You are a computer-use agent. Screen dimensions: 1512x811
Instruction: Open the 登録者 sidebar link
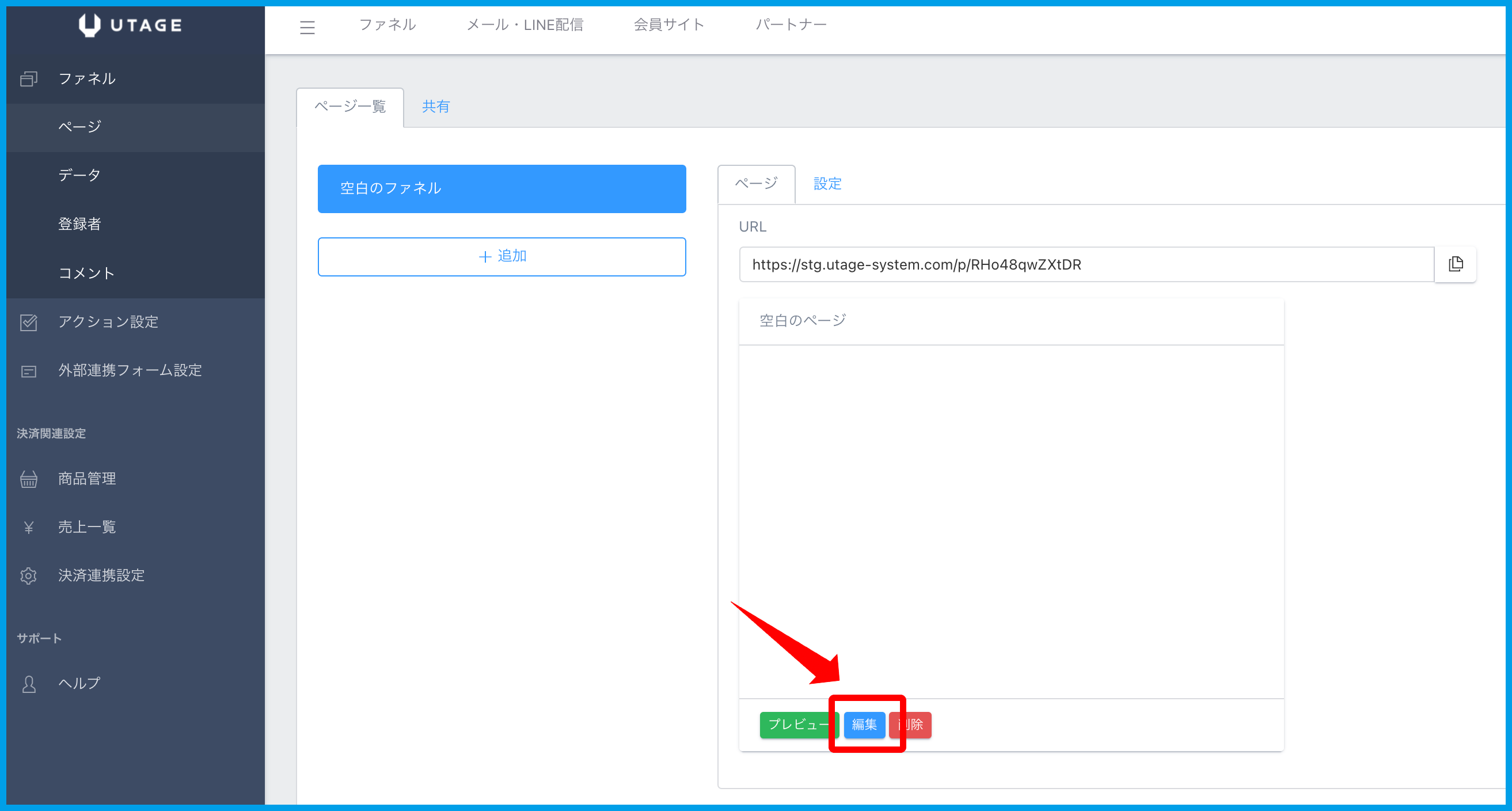[80, 223]
